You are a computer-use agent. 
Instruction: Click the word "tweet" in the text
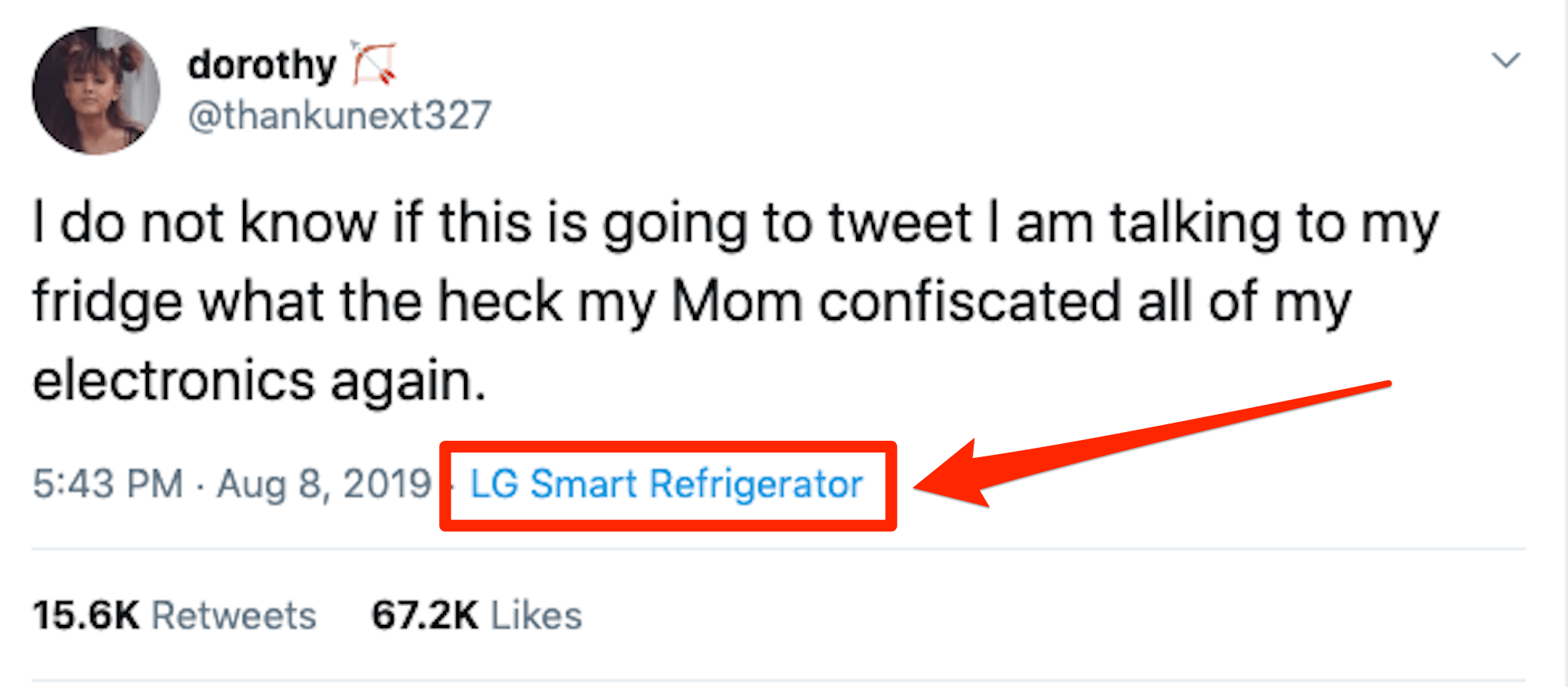[900, 224]
